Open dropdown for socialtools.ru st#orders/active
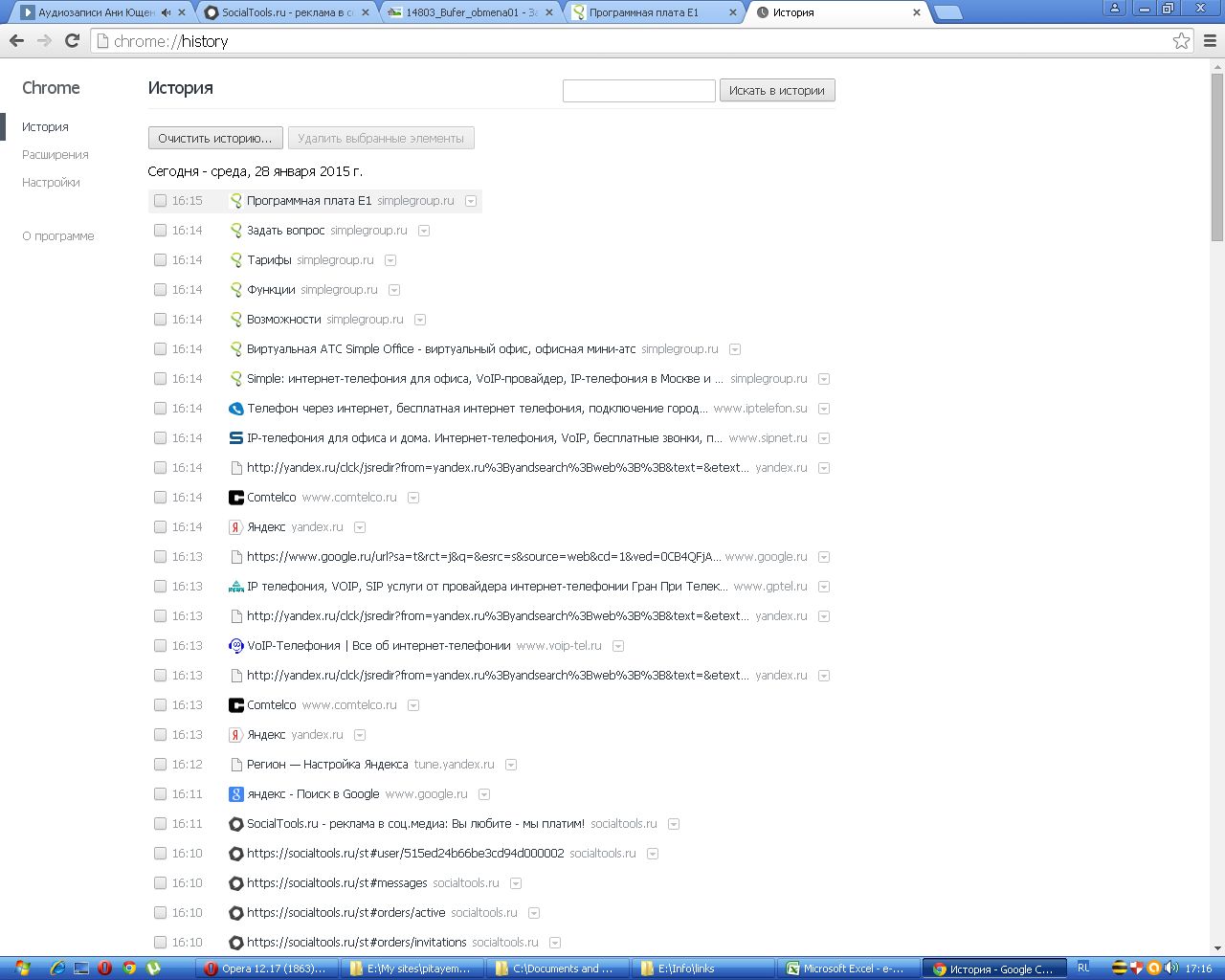The height and width of the screenshot is (980, 1225). tap(534, 913)
